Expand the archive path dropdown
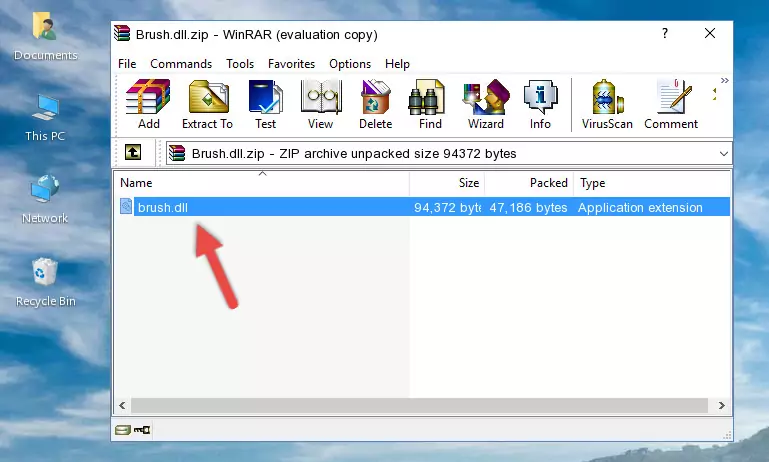Image resolution: width=769 pixels, height=462 pixels. coord(723,154)
